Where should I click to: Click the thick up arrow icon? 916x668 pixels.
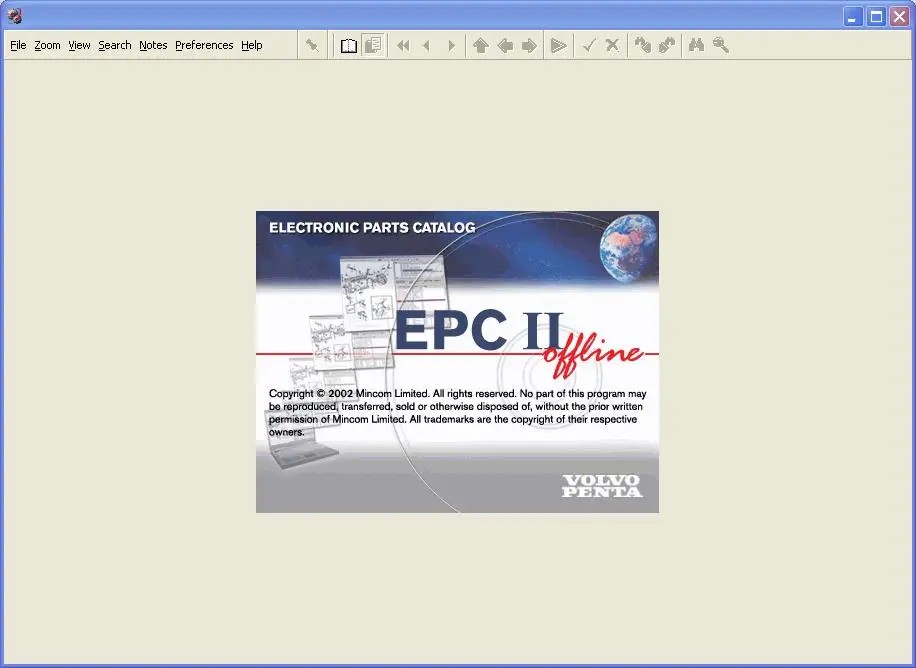pyautogui.click(x=481, y=45)
